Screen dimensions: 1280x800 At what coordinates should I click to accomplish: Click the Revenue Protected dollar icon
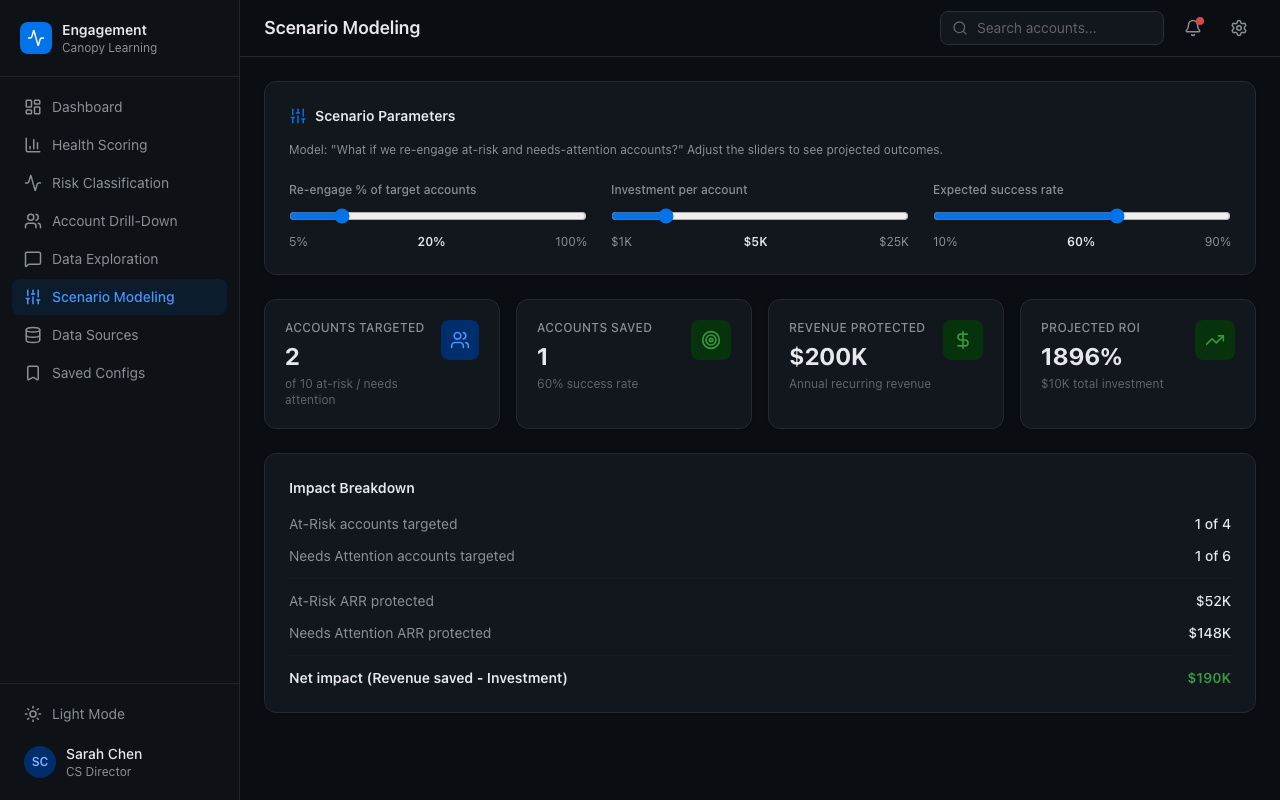tap(963, 340)
